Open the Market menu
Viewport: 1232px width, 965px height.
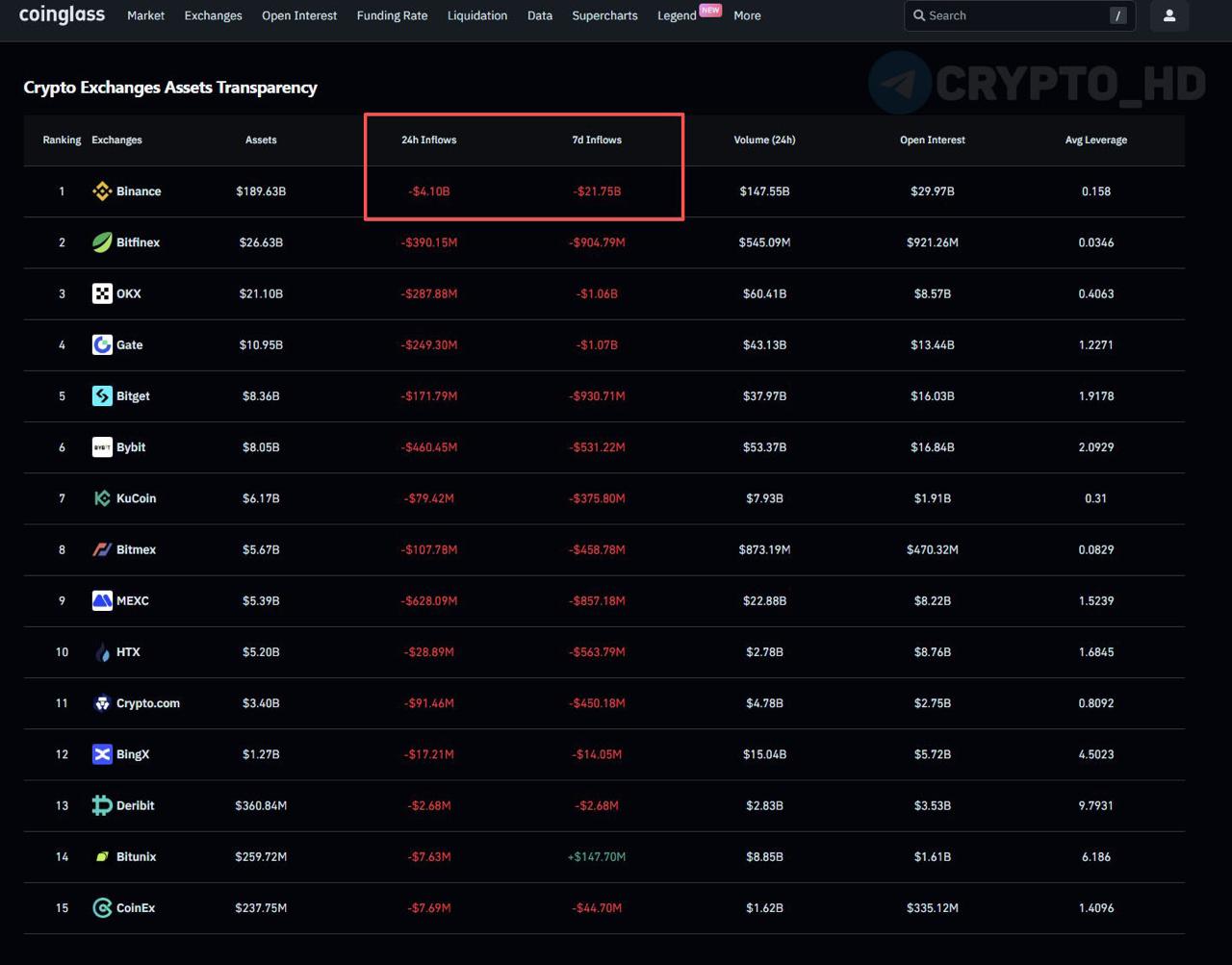click(x=145, y=15)
